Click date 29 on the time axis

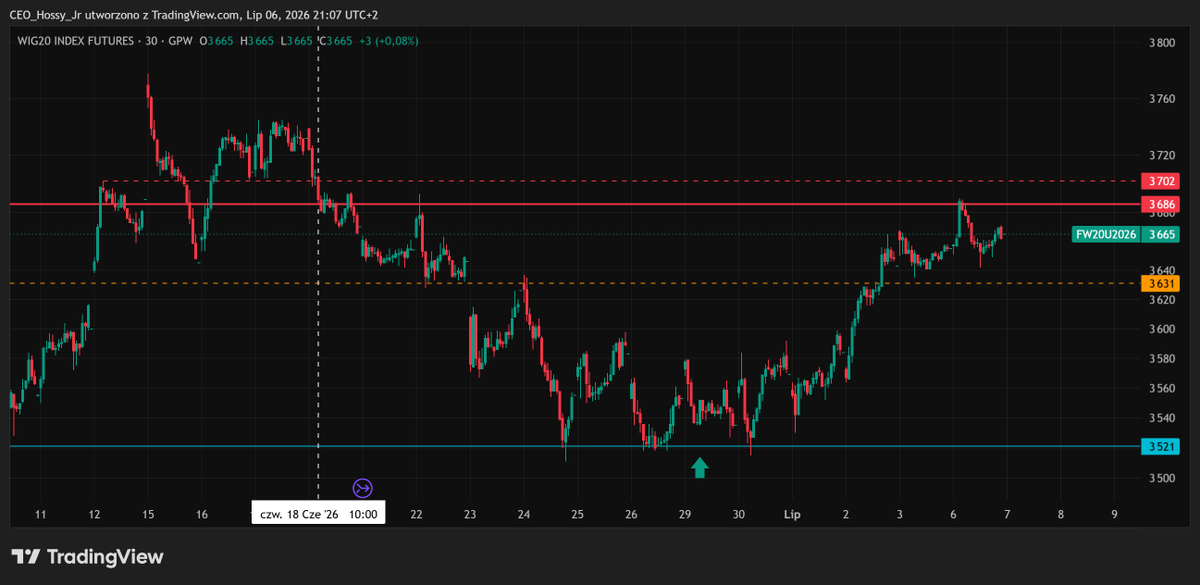[685, 515]
